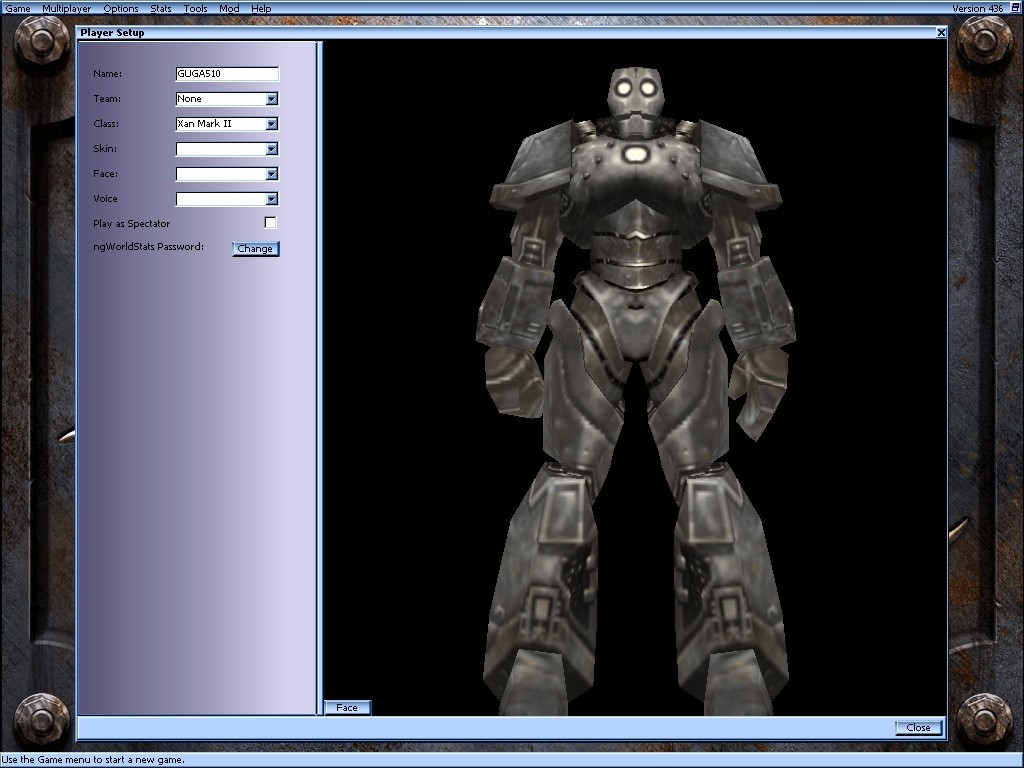The height and width of the screenshot is (768, 1024).
Task: Open the Help menu
Action: (260, 8)
